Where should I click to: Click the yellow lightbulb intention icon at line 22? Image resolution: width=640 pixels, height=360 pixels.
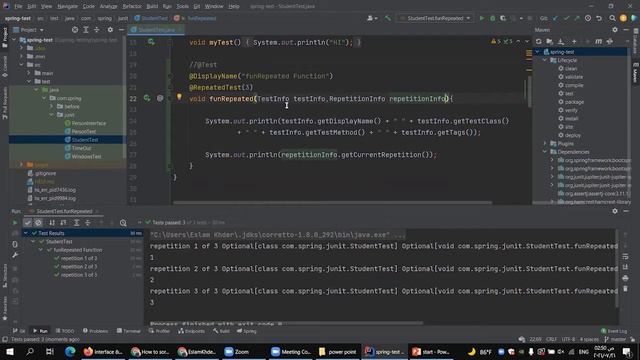point(179,97)
